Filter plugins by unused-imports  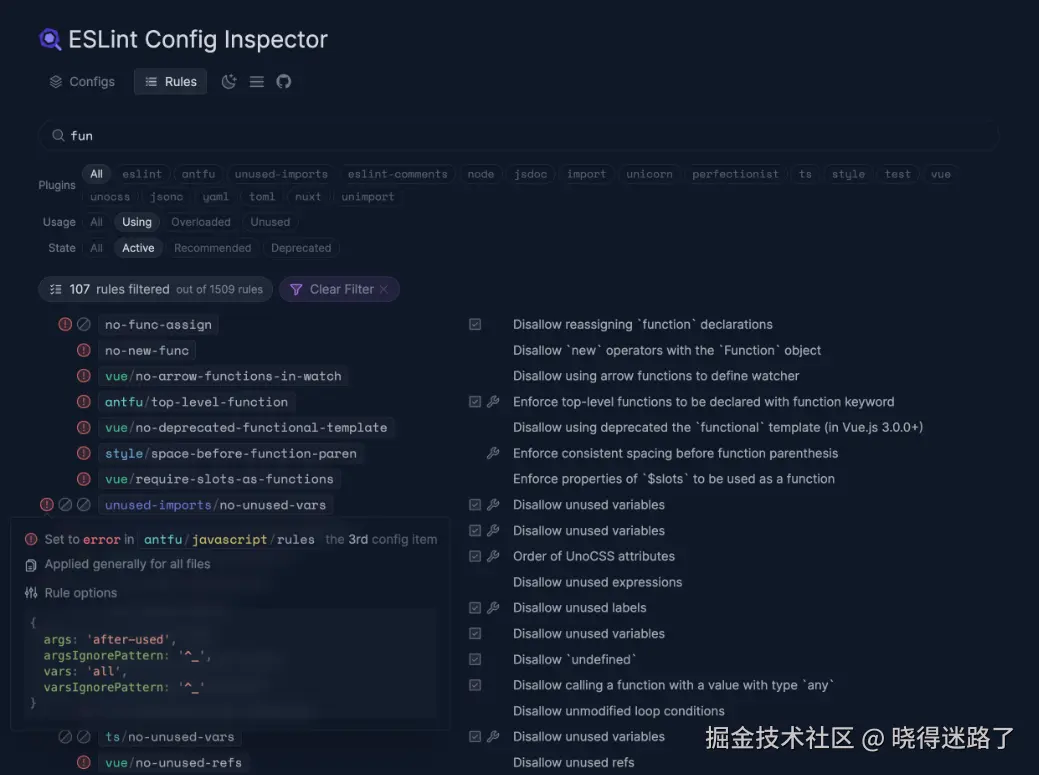pos(281,174)
